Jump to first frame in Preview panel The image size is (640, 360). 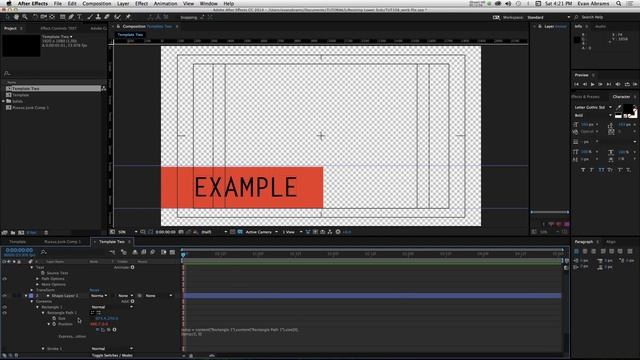pyautogui.click(x=576, y=84)
